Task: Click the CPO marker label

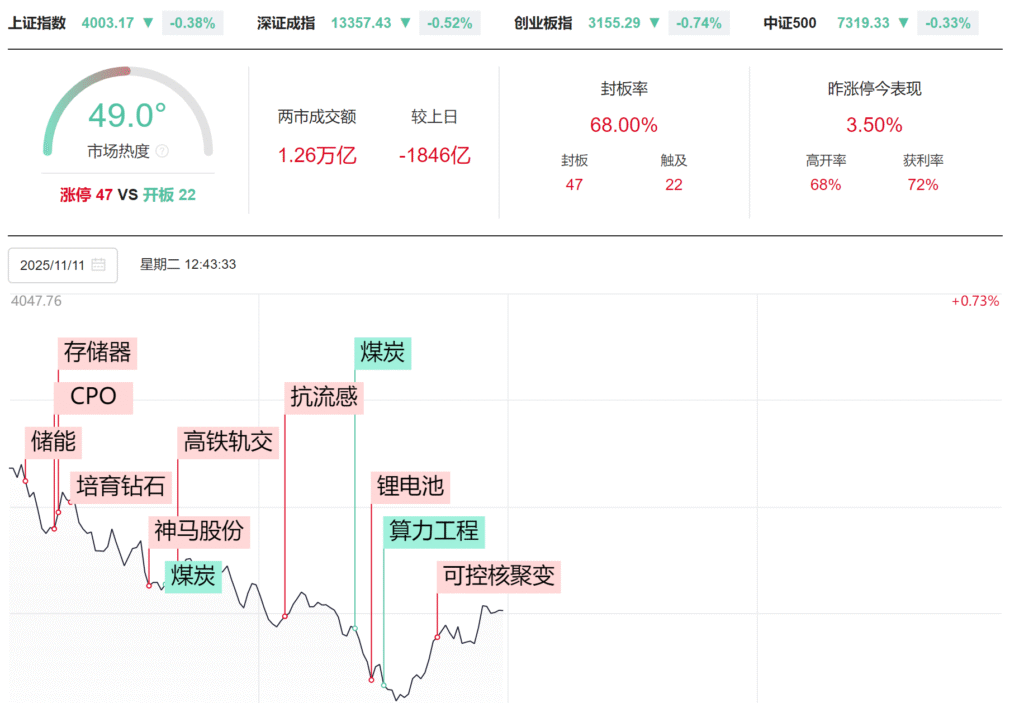Action: 93,397
